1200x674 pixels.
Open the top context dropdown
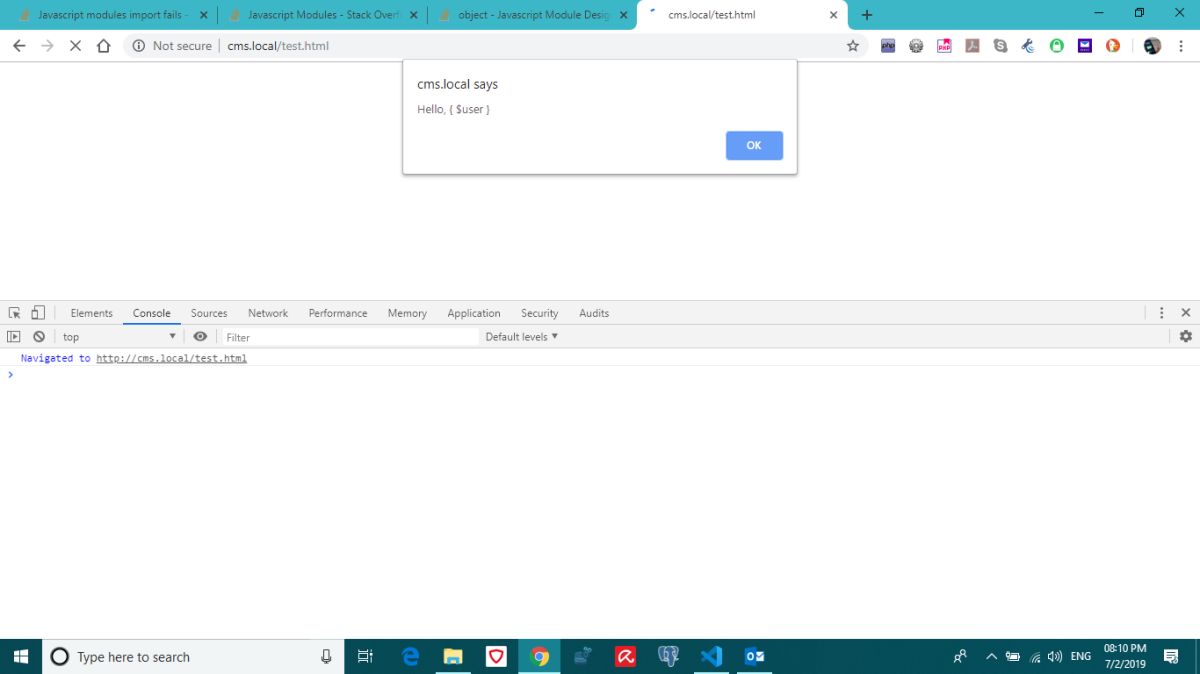tap(119, 337)
